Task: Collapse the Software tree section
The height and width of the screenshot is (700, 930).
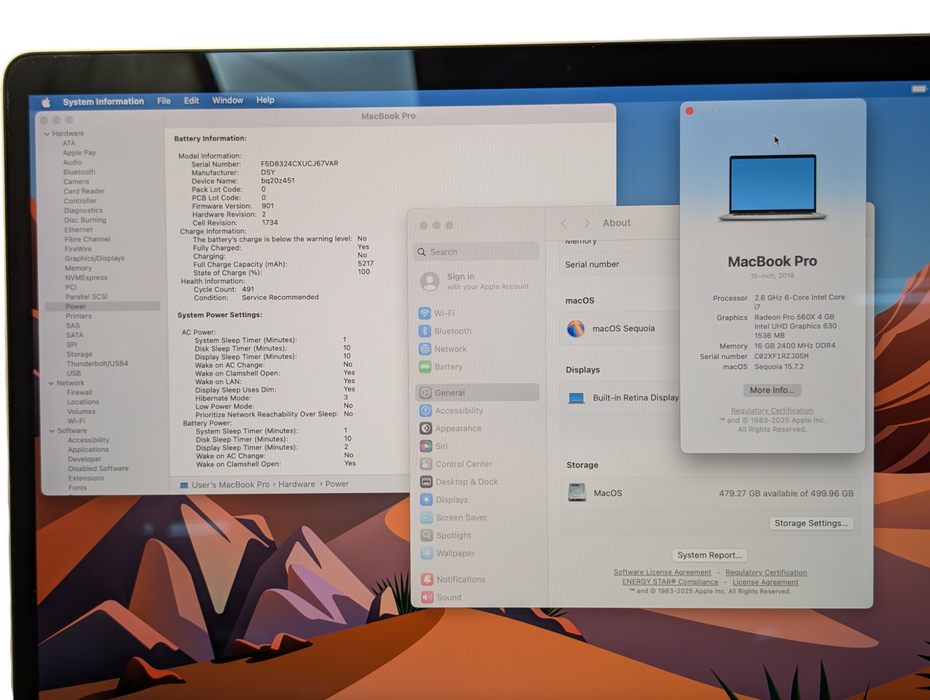Action: coord(52,431)
